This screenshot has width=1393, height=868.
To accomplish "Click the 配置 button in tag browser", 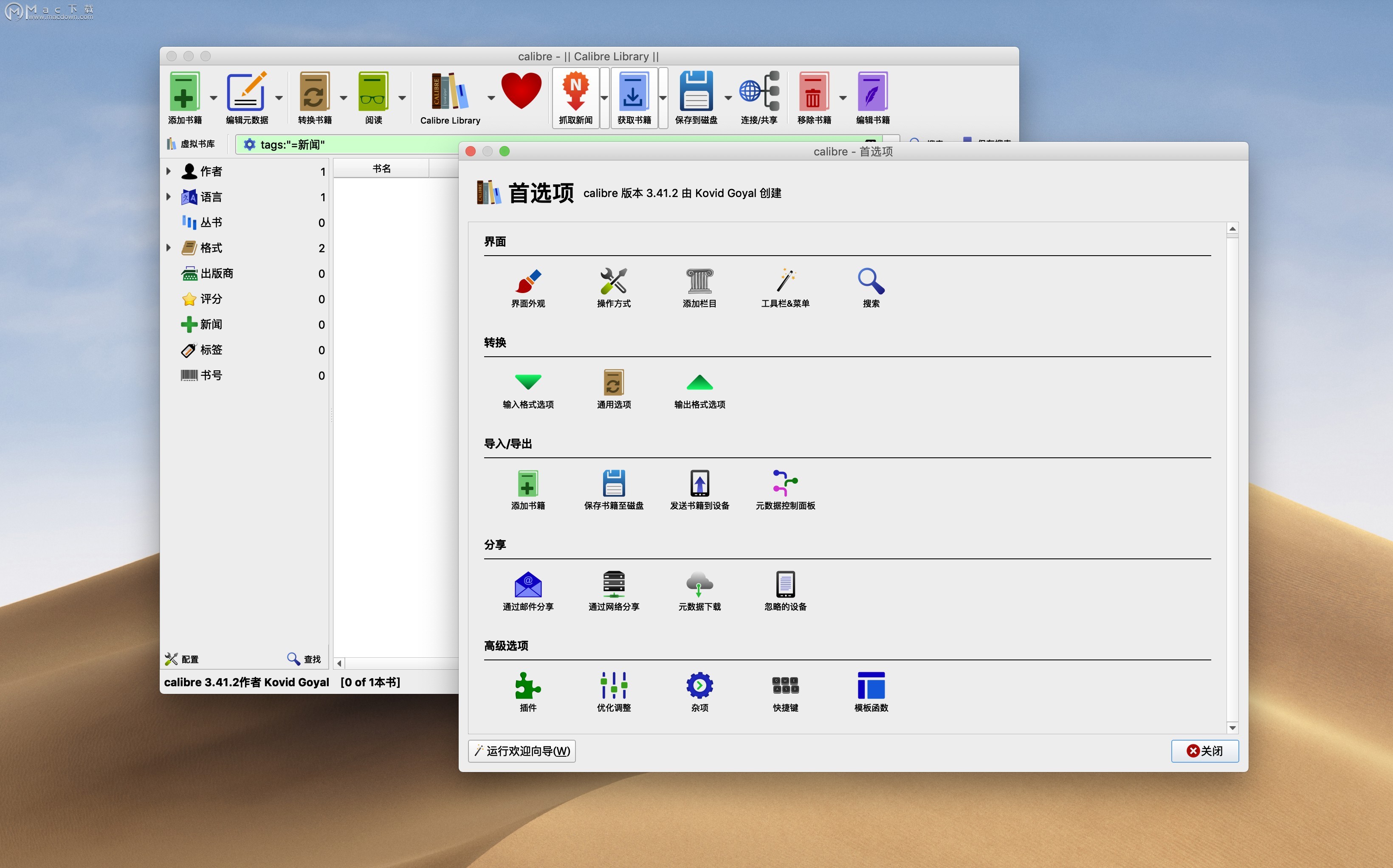I will 181,659.
